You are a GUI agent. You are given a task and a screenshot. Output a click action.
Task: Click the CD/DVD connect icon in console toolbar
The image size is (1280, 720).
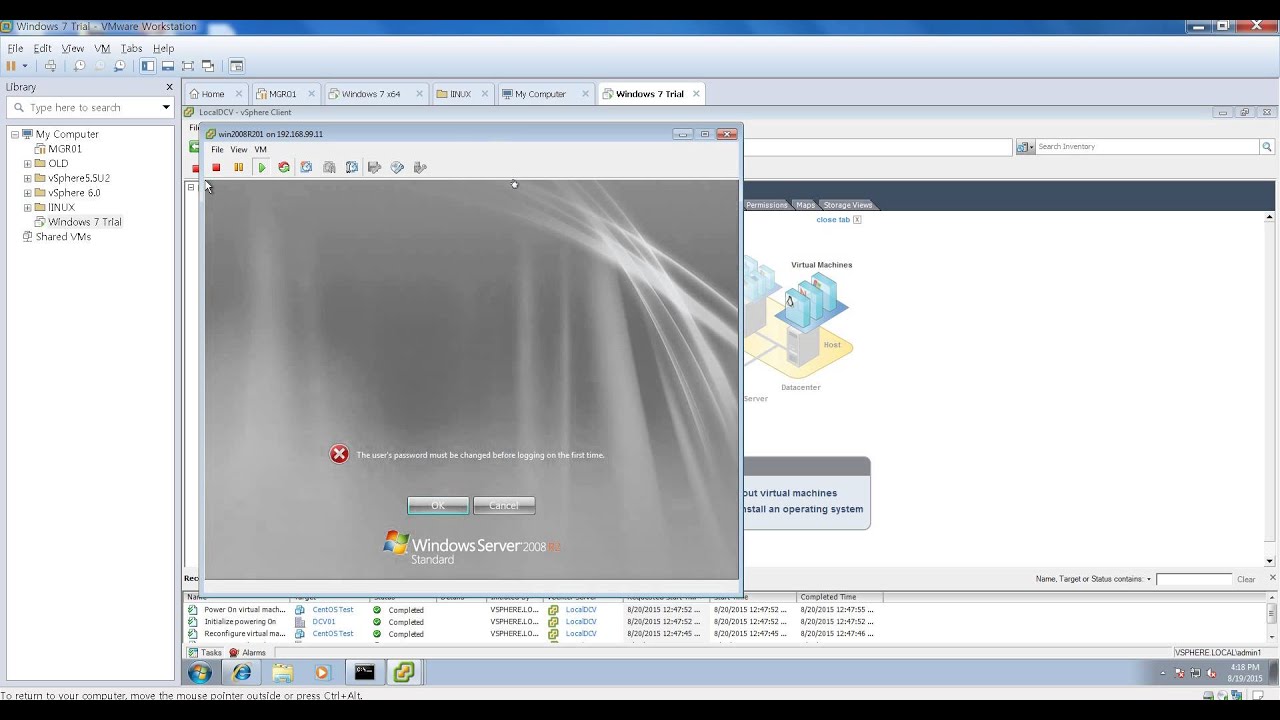[x=397, y=167]
